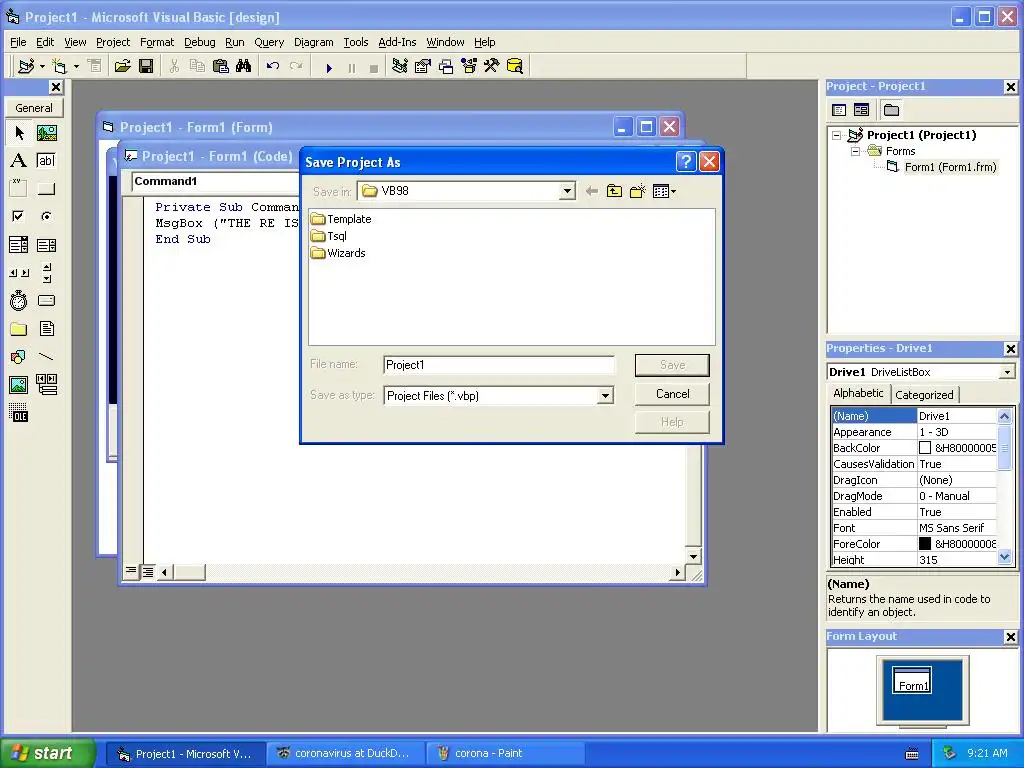Viewport: 1024px width, 768px height.
Task: Click the Find binoculars toolbar icon
Action: [244, 66]
